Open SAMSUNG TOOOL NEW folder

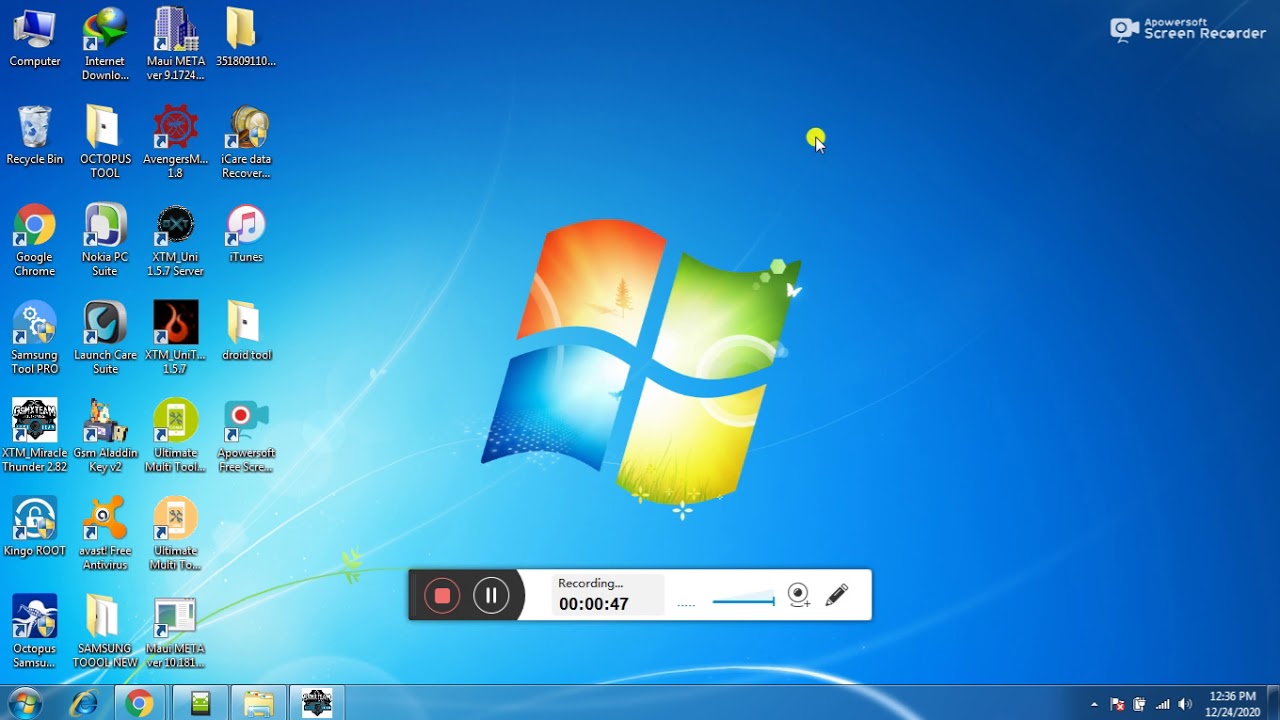(105, 632)
